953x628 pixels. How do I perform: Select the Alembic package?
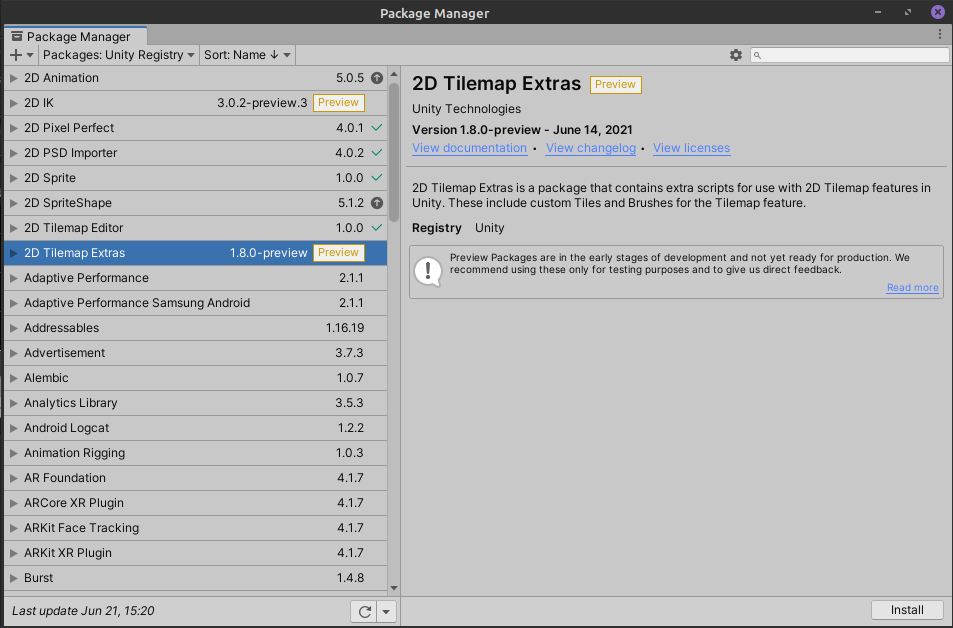point(196,378)
